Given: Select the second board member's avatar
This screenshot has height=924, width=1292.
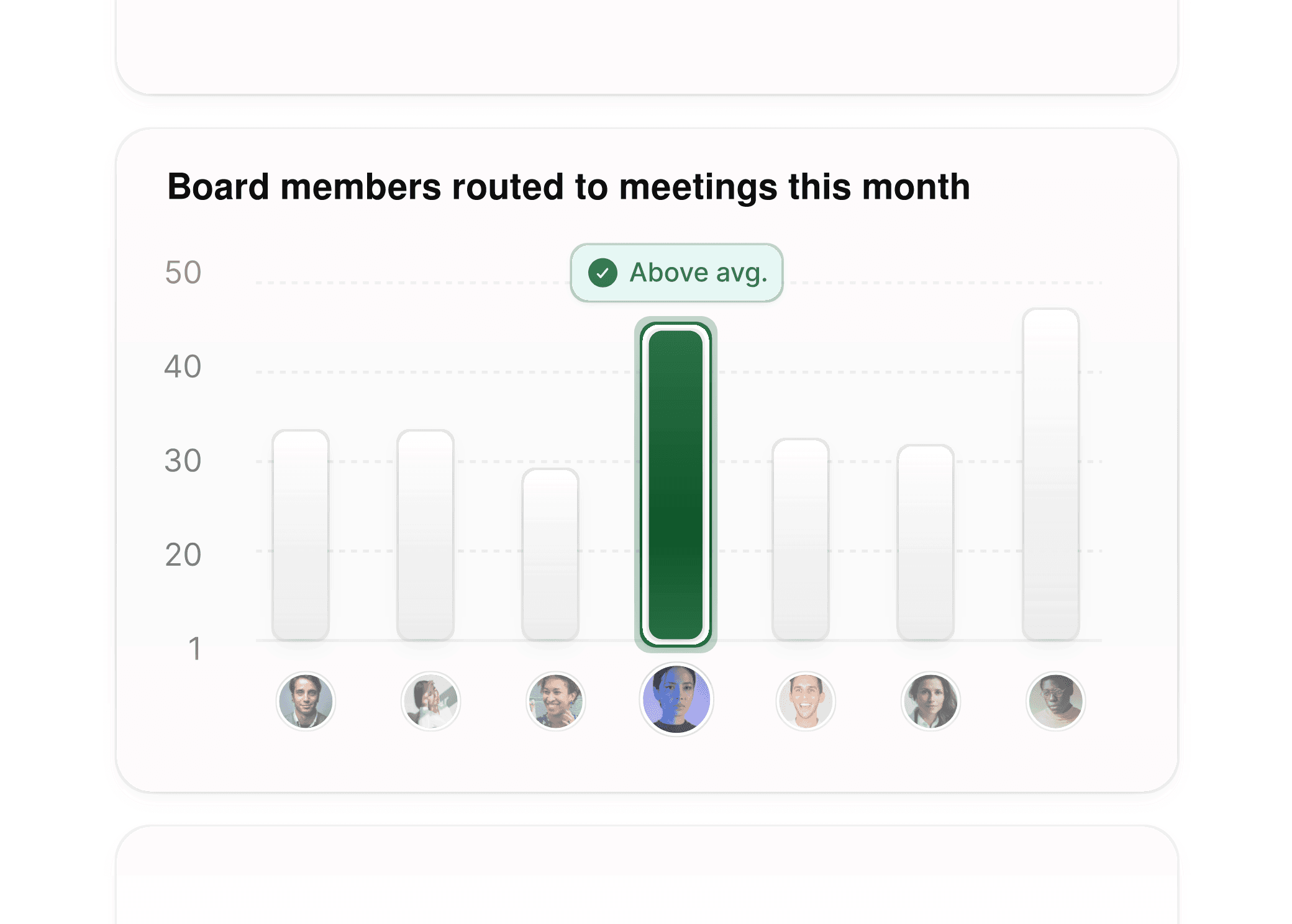Looking at the screenshot, I should coord(430,700).
